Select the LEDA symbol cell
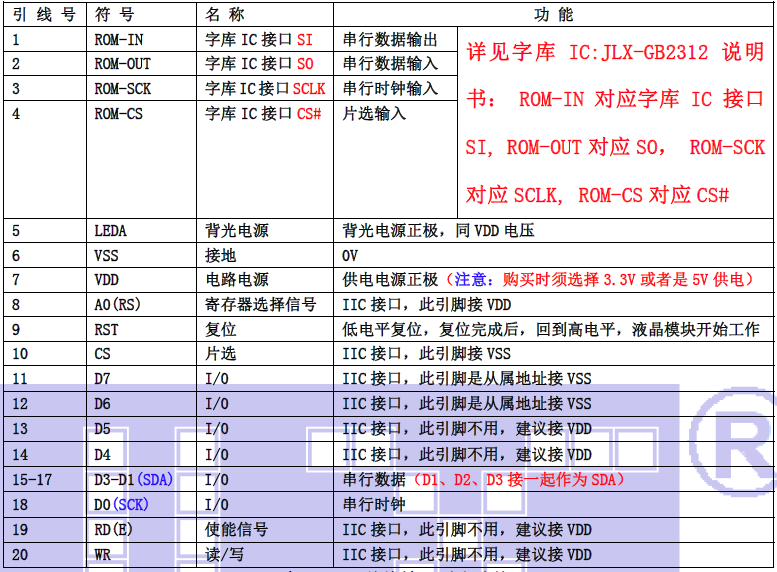 click(110, 231)
